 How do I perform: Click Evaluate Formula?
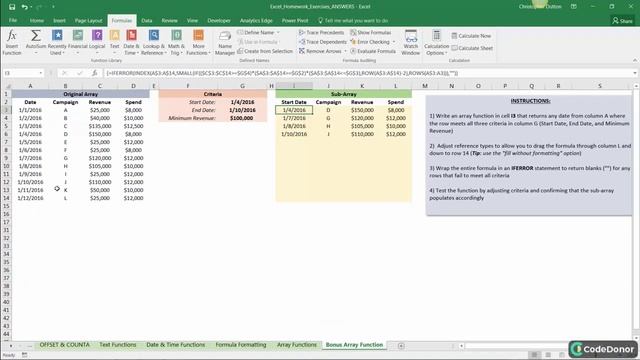pos(373,51)
